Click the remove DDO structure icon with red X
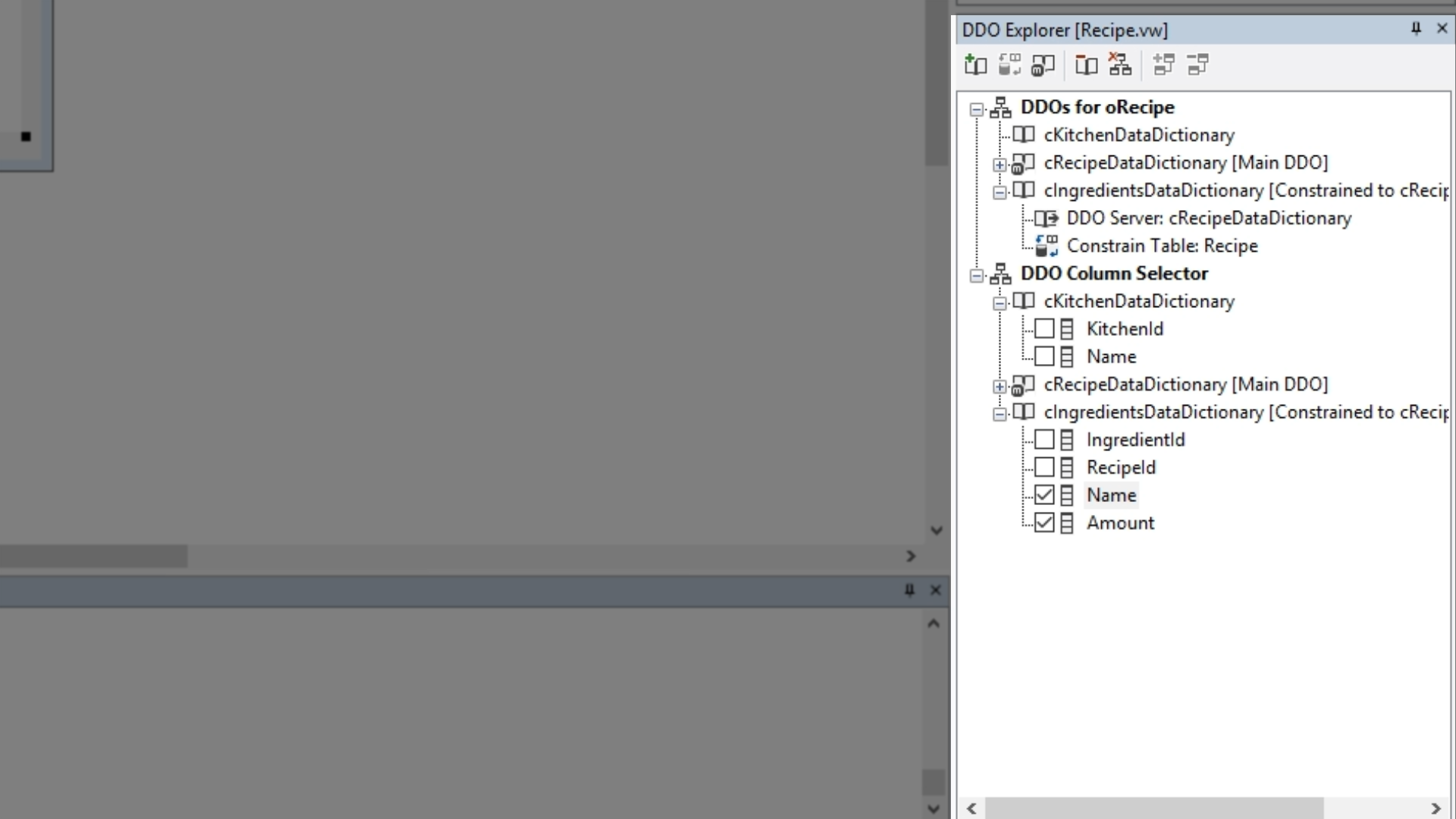 tap(1120, 64)
